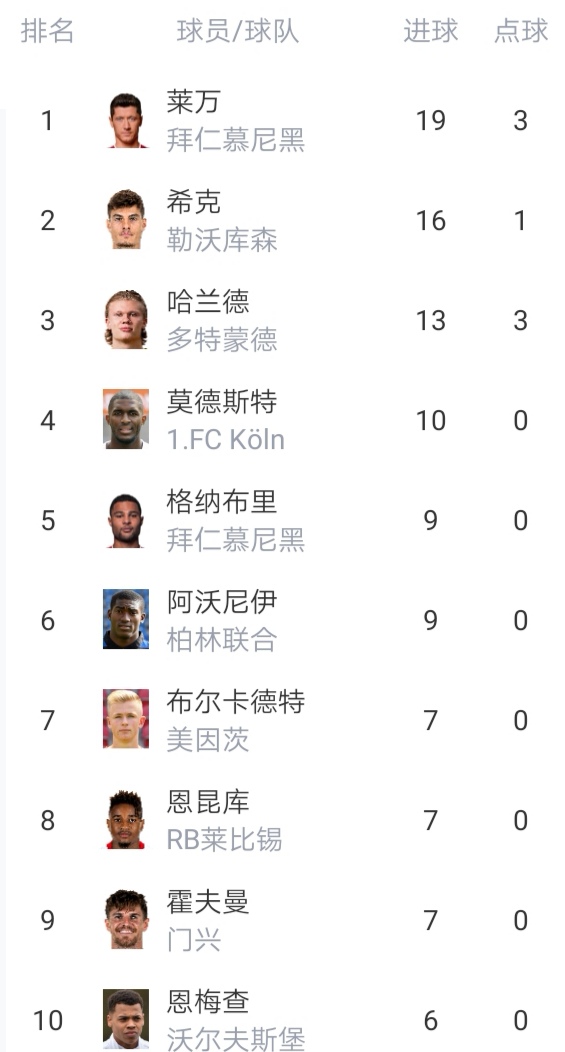565x1052 pixels.
Task: Open the 莱万 player name link
Action: (194, 101)
